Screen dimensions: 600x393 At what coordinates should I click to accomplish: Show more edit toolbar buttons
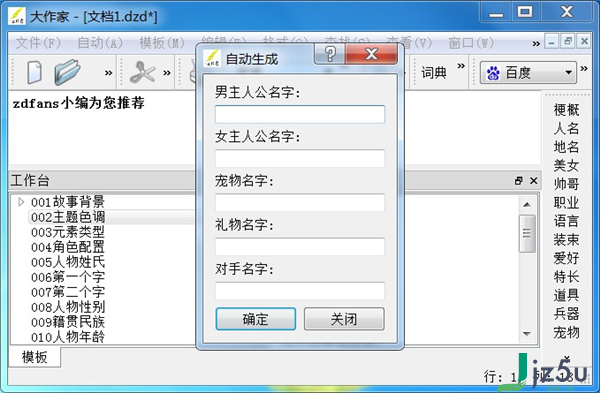(167, 72)
